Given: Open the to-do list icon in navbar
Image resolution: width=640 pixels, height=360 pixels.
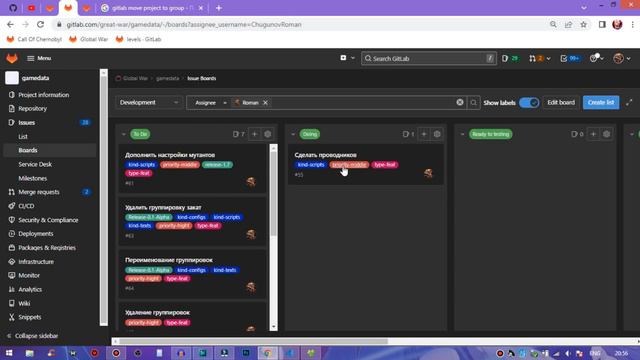Looking at the screenshot, I should point(570,58).
